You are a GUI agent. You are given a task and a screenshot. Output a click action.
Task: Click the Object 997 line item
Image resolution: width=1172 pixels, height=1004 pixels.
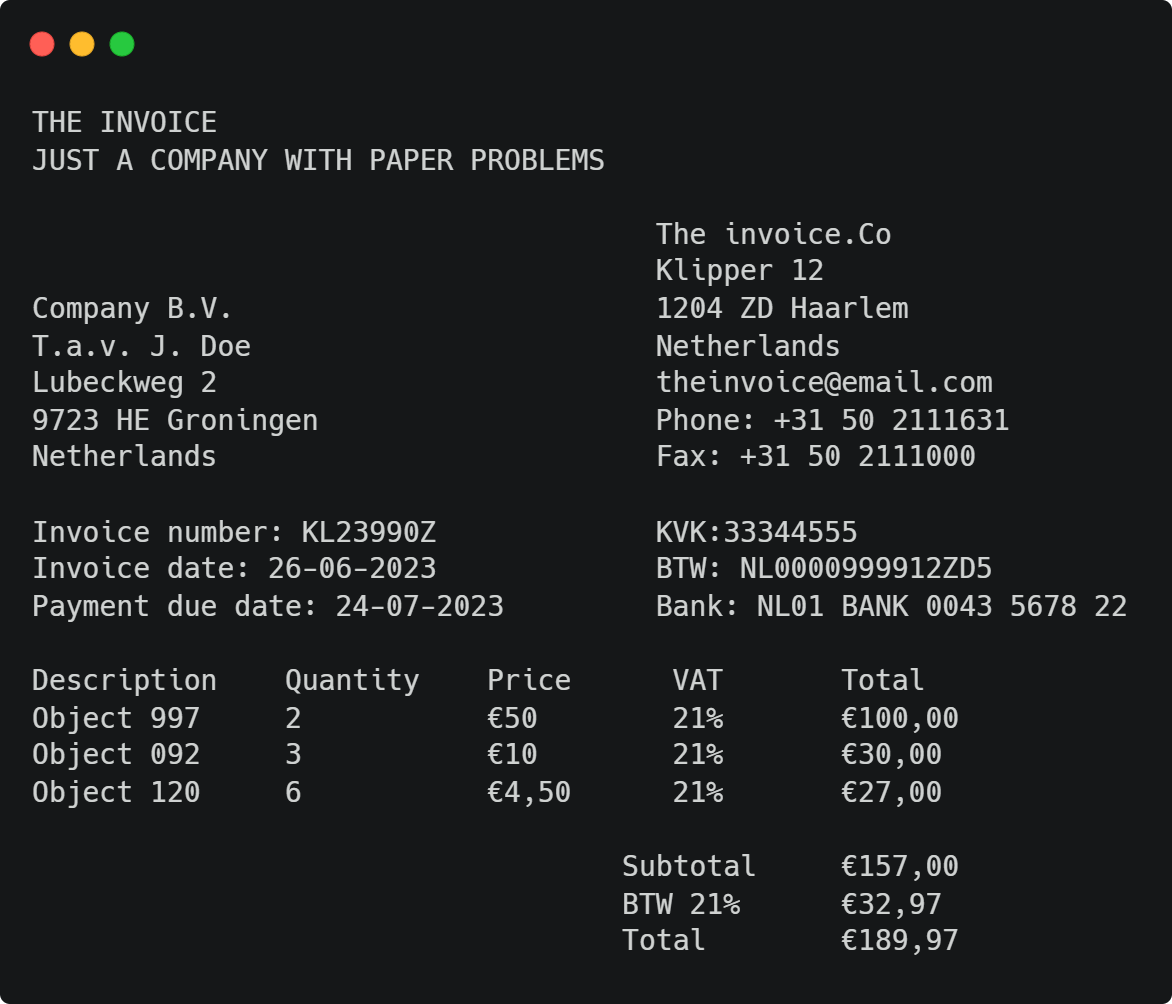point(116,718)
